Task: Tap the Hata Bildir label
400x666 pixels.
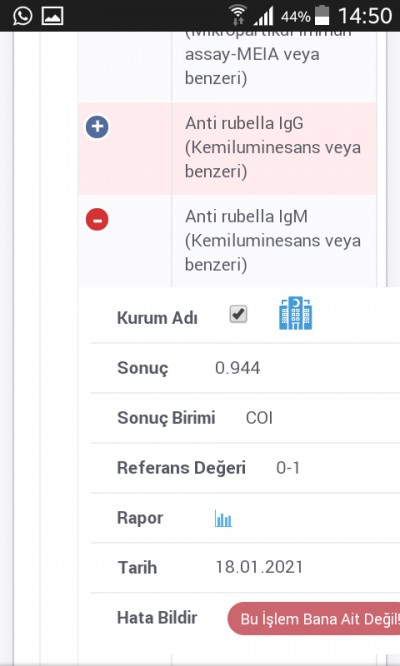Action: [x=157, y=618]
